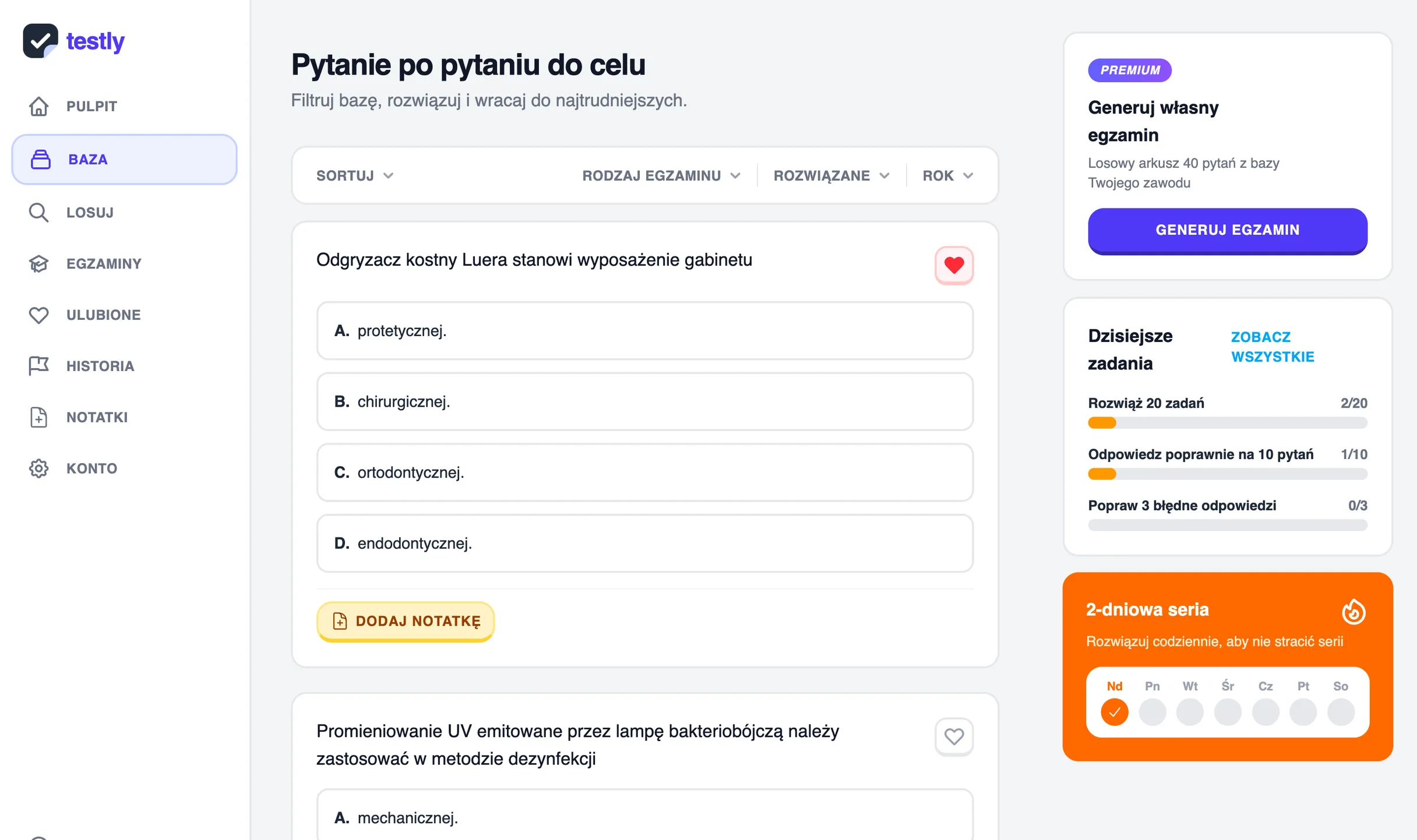Click the Losuj magnifier icon
1417x840 pixels.
pos(39,212)
